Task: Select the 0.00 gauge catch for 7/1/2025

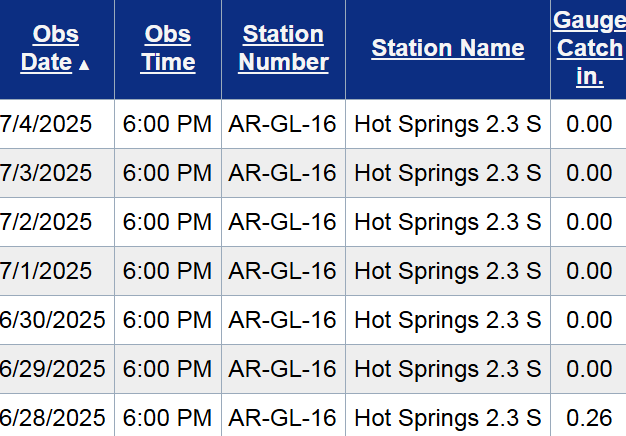Action: point(589,271)
